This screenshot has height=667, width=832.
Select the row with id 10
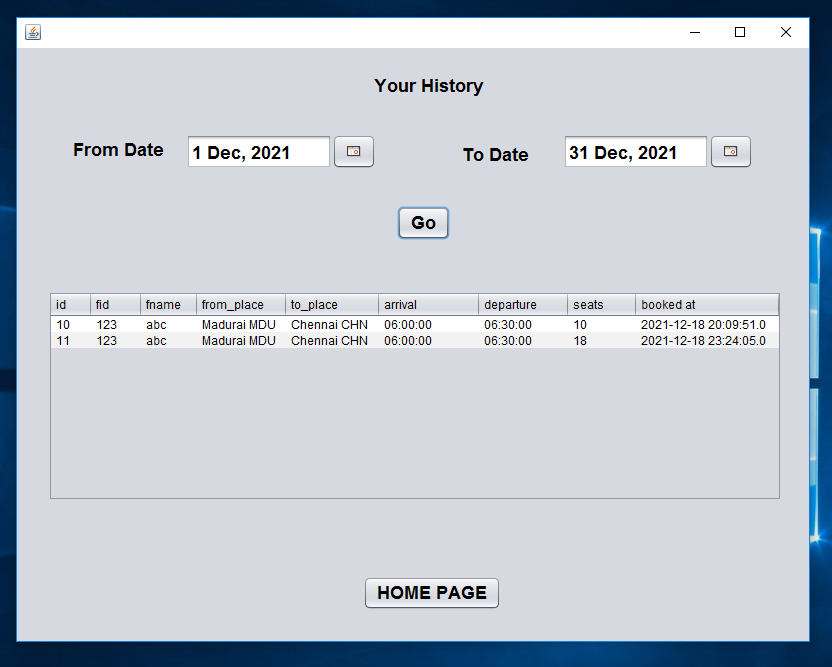click(x=415, y=325)
